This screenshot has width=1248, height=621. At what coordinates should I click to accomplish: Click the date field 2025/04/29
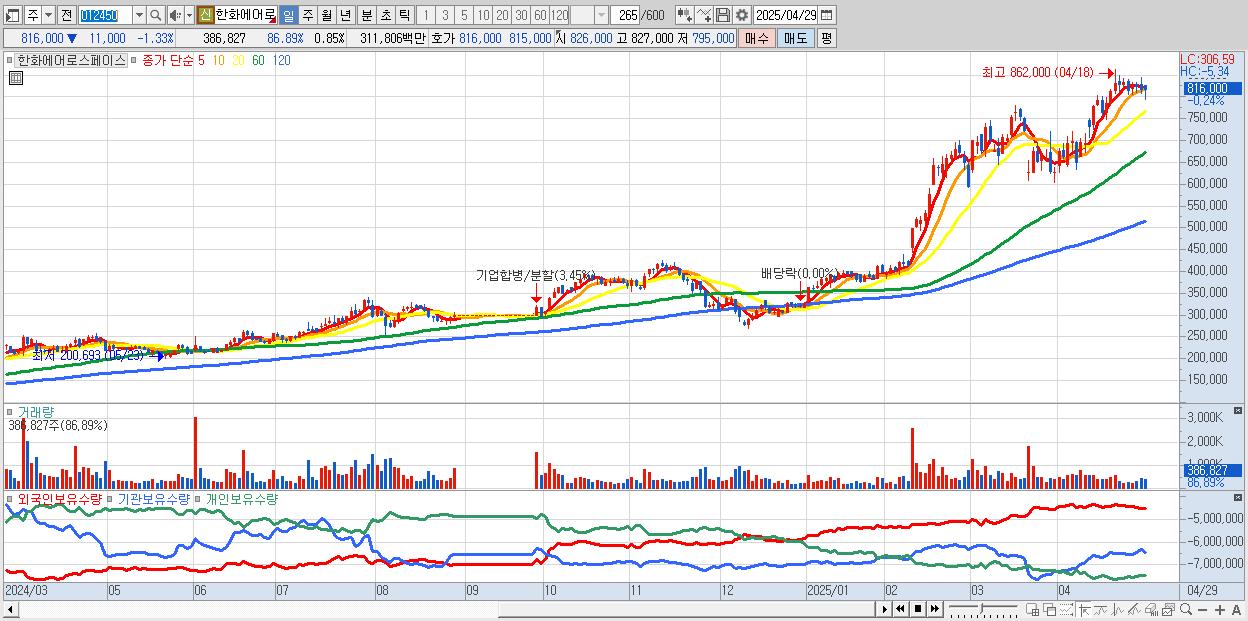[786, 15]
